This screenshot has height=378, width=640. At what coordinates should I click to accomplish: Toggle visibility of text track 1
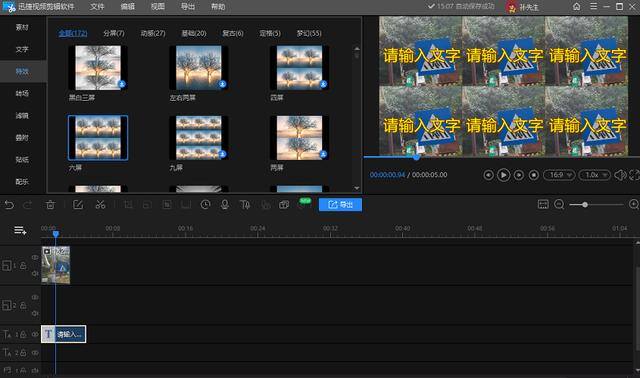click(x=35, y=334)
